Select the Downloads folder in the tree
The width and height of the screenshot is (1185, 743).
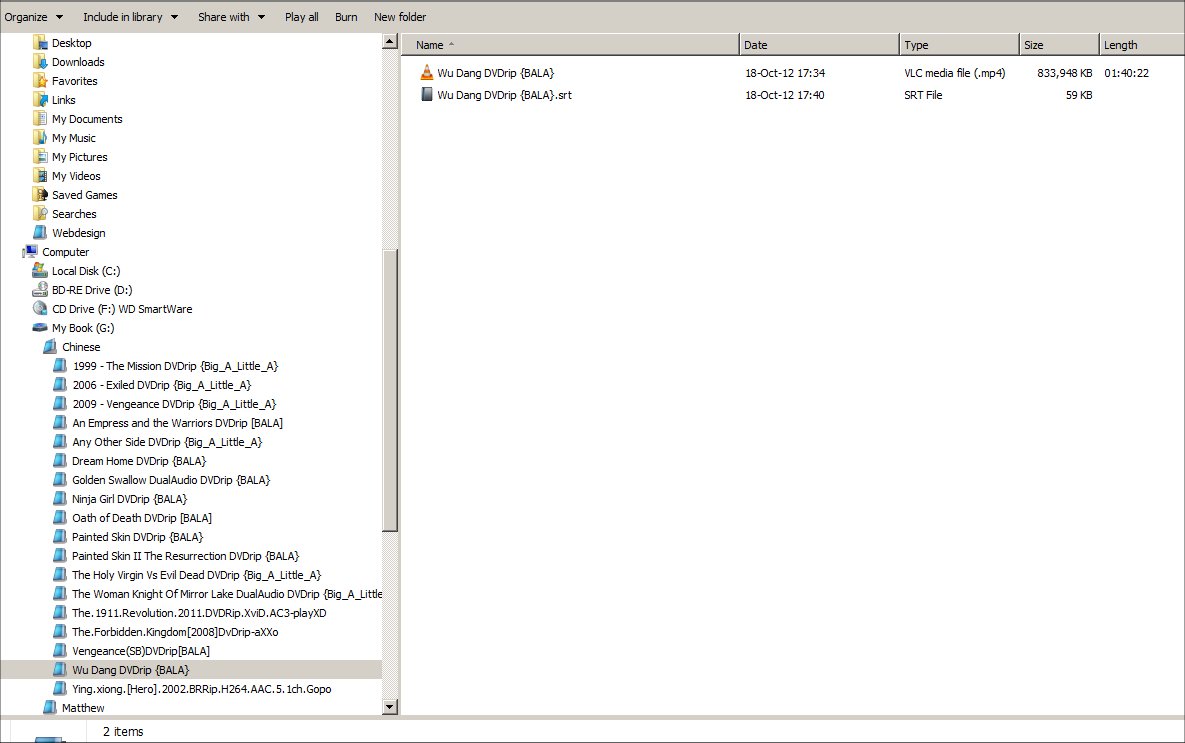point(78,62)
